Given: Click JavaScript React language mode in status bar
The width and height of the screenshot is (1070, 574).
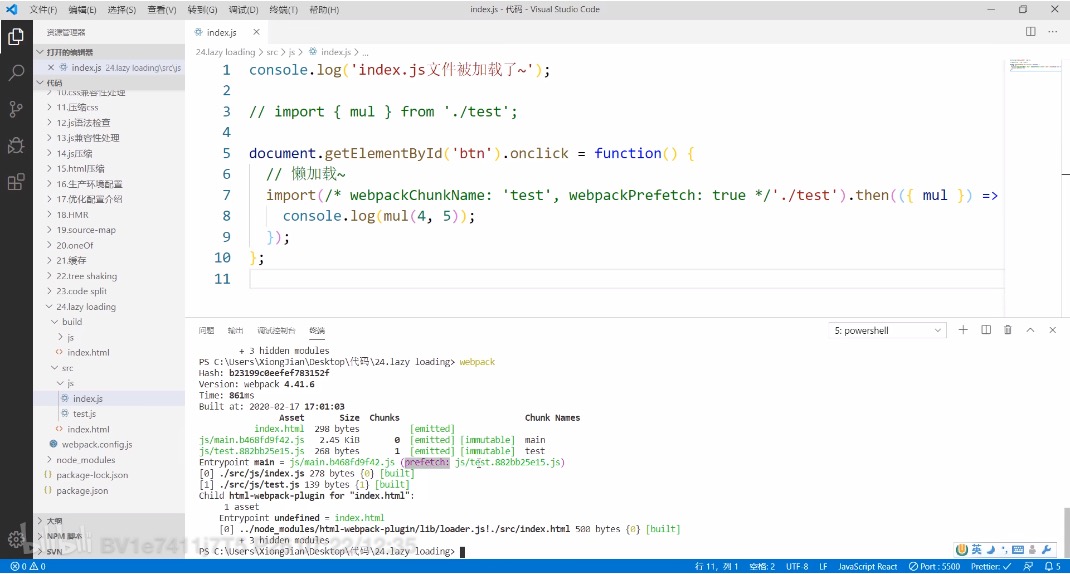Looking at the screenshot, I should pyautogui.click(x=867, y=566).
